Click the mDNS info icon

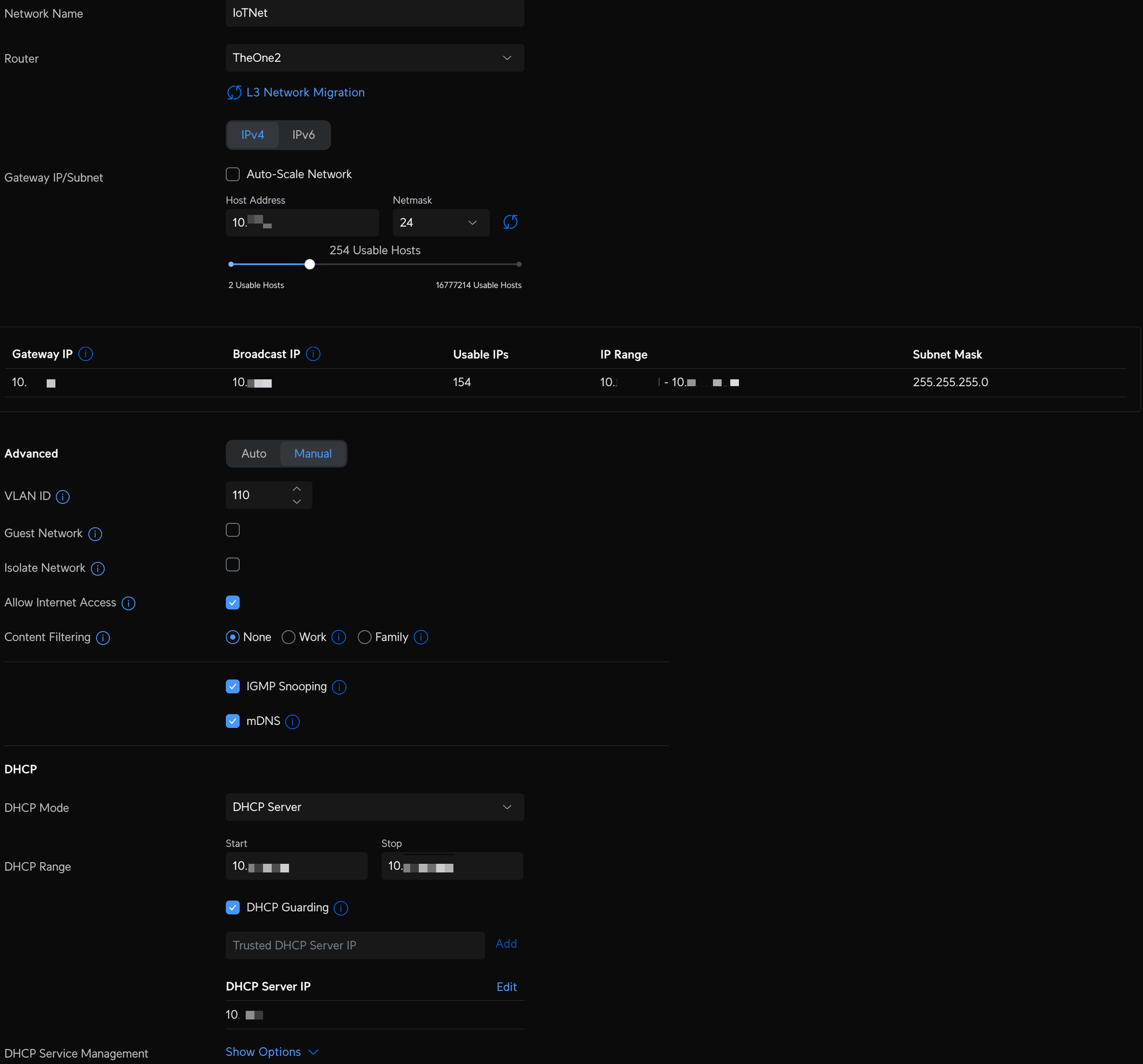[x=293, y=721]
